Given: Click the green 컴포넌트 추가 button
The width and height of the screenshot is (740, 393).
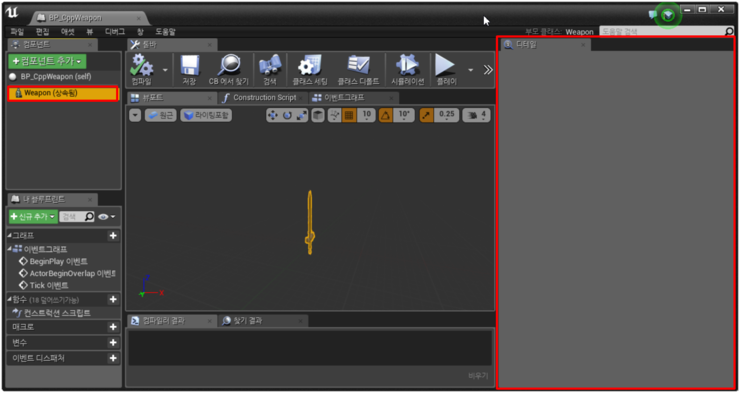Looking at the screenshot, I should [x=47, y=61].
